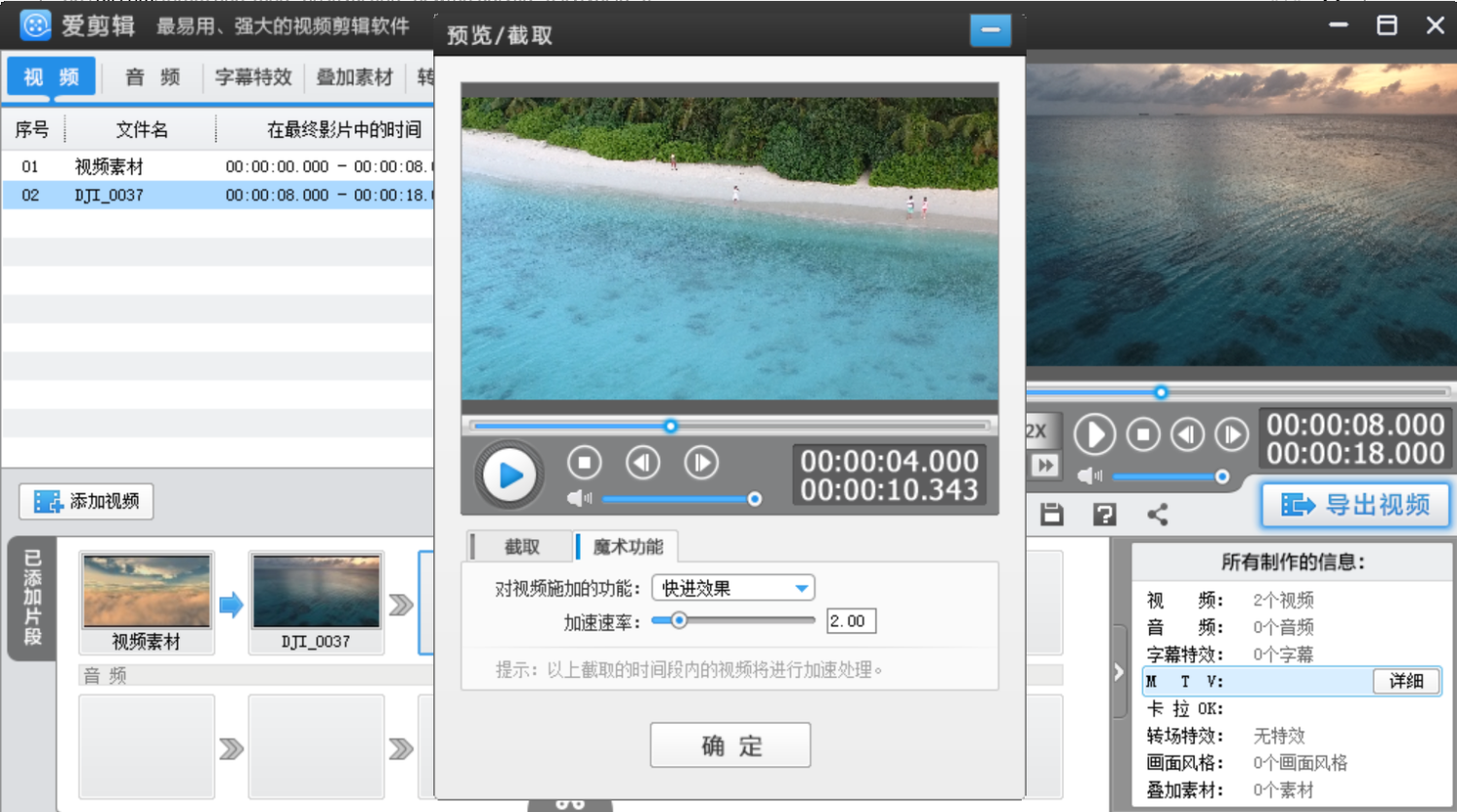Viewport: 1457px width, 812px height.
Task: Click the 文件名 column header
Action: (141, 129)
